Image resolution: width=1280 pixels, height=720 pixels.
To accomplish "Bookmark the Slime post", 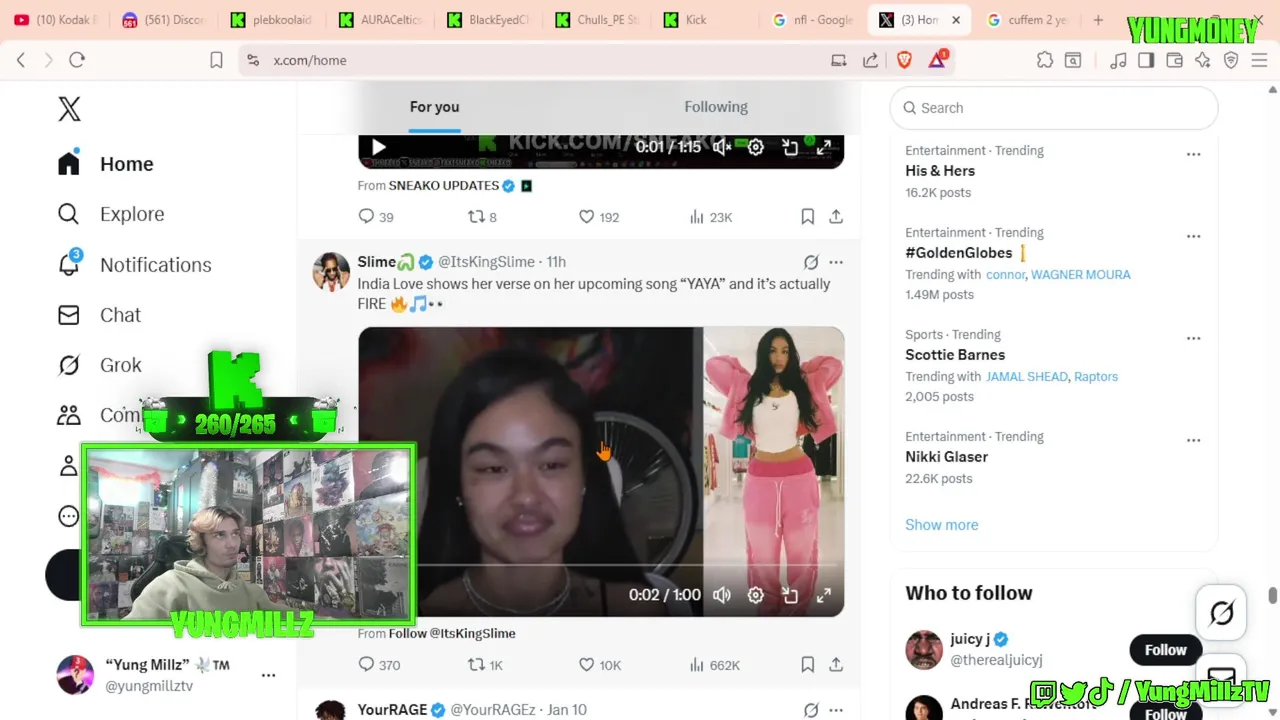I will 807,665.
